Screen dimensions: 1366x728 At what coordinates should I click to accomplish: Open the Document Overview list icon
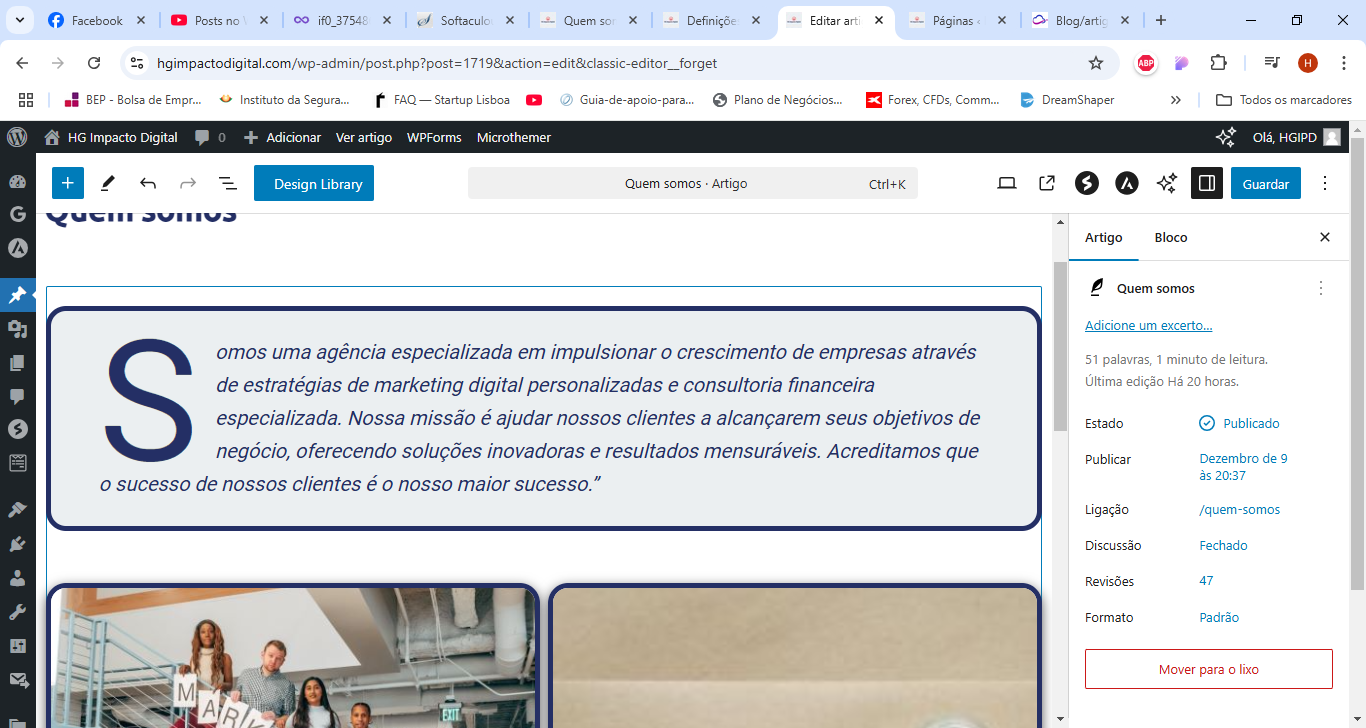point(228,183)
